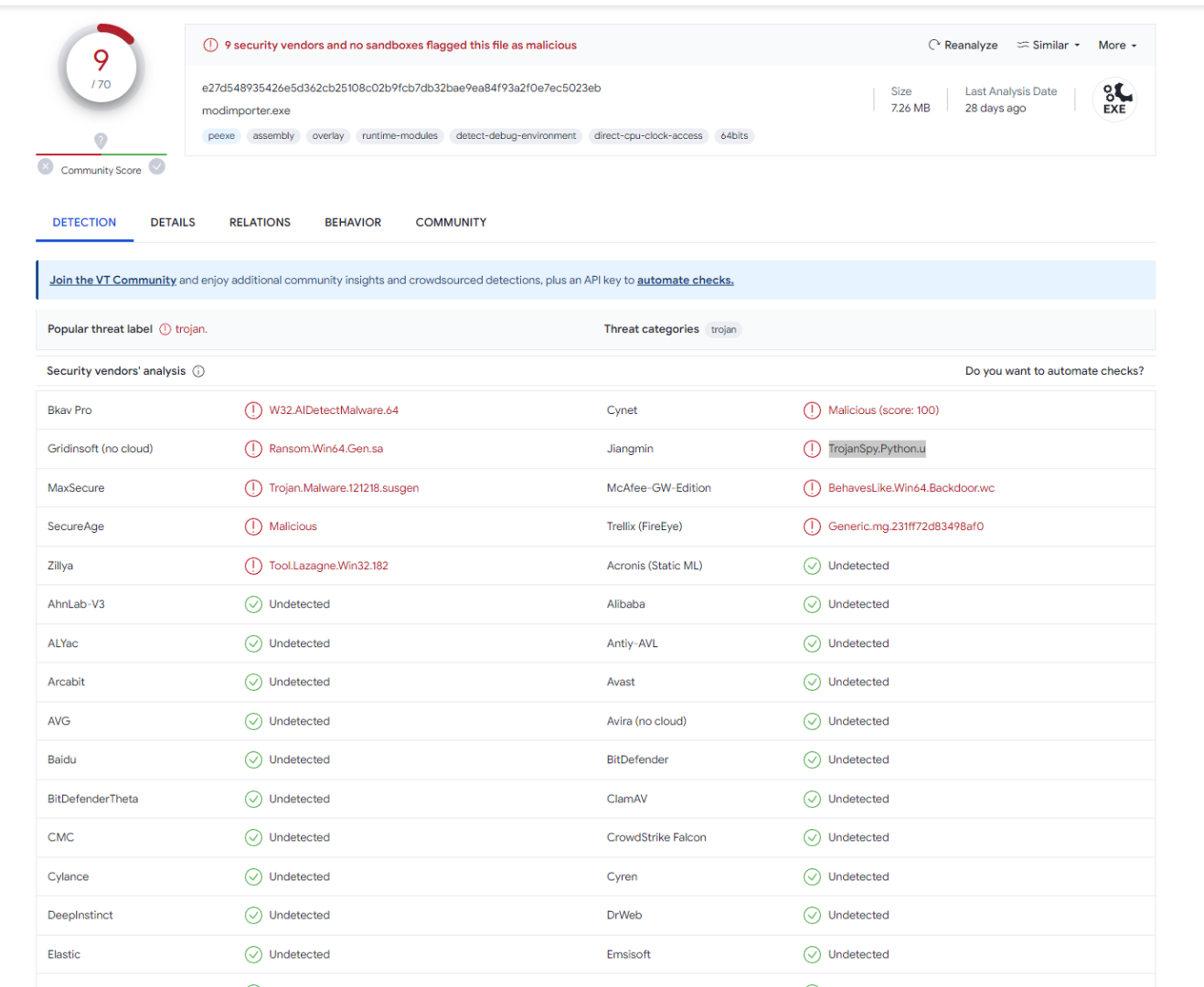Click the 7.26 MB file size value
The height and width of the screenshot is (987, 1204).
911,108
